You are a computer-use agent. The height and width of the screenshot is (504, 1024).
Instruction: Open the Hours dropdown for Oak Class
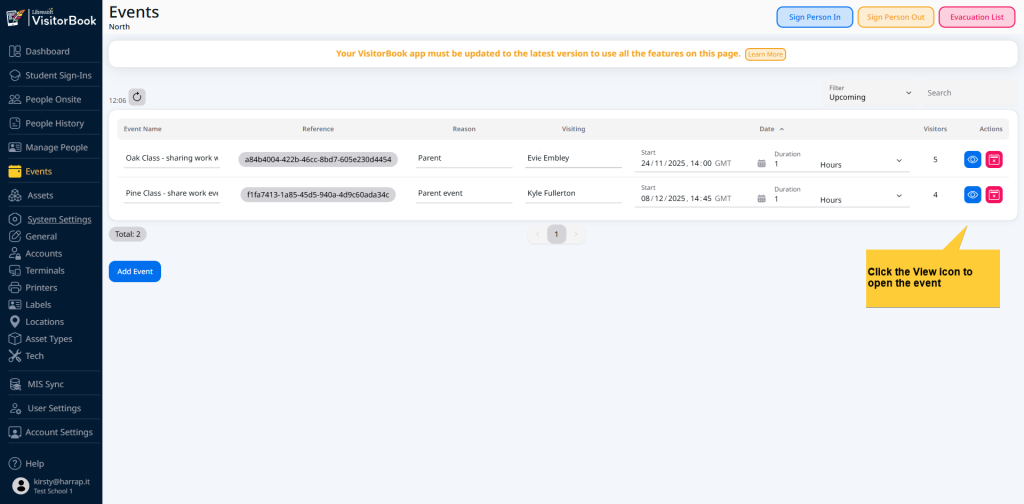point(860,163)
